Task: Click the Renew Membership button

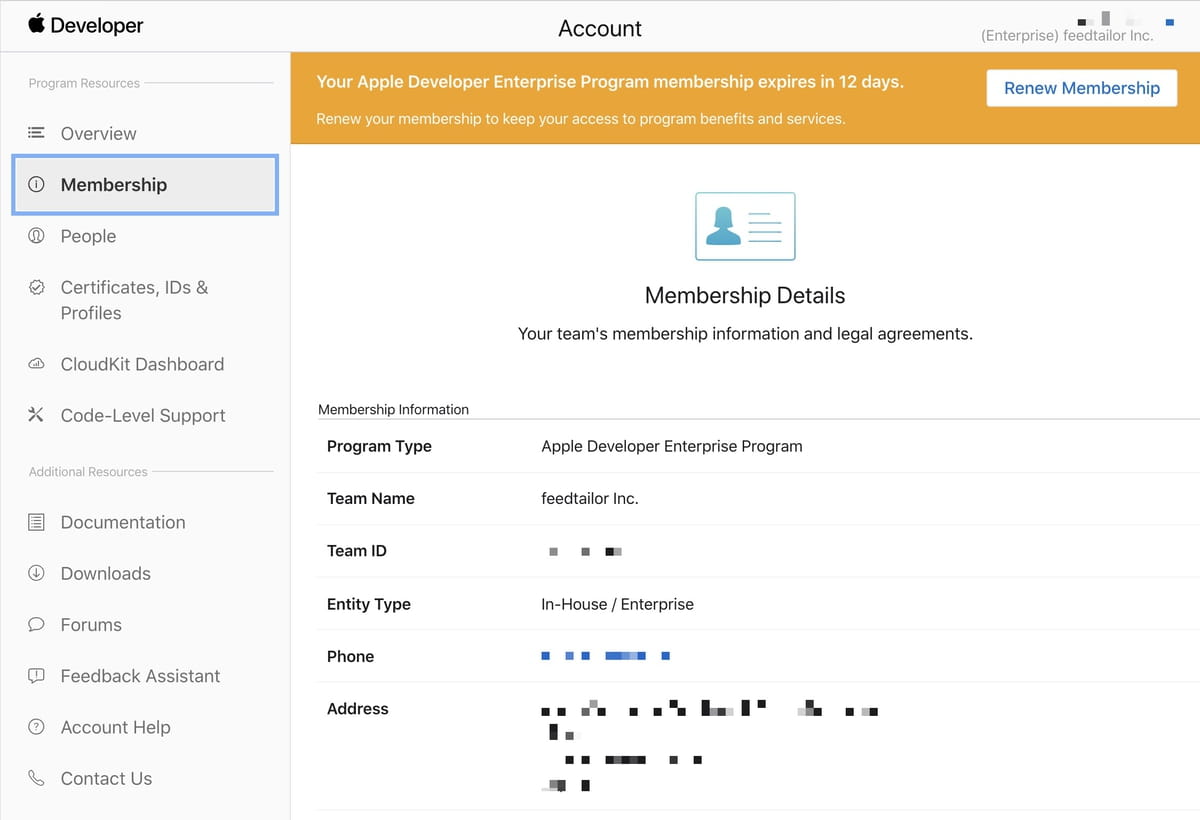Action: (1082, 88)
